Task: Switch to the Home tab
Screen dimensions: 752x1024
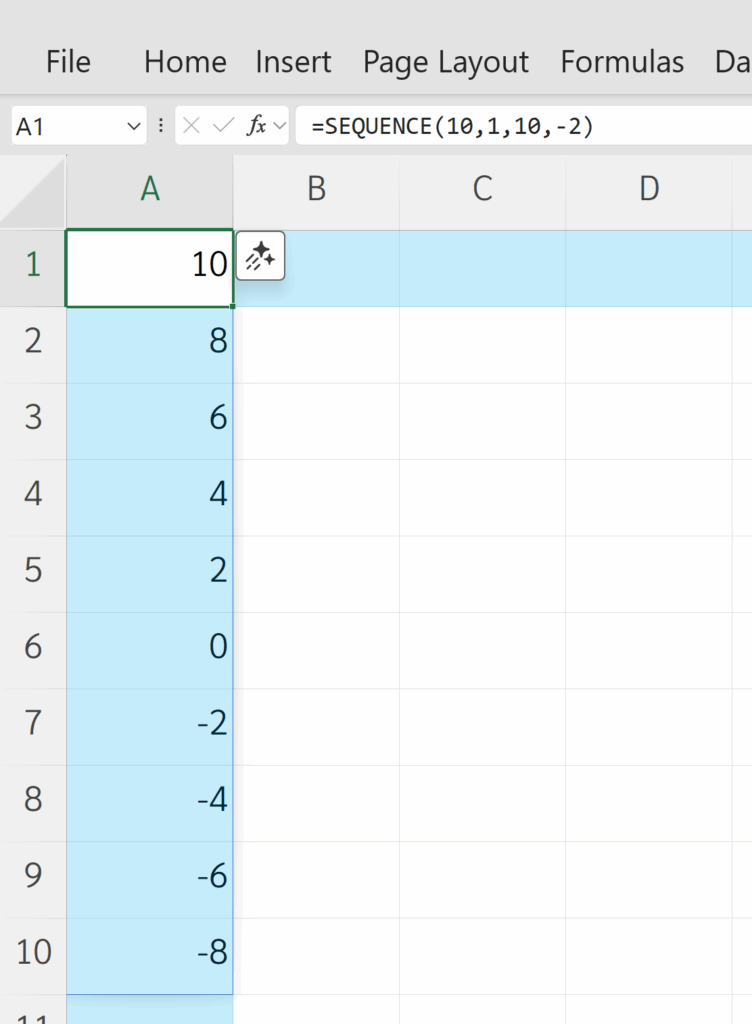Action: (185, 62)
